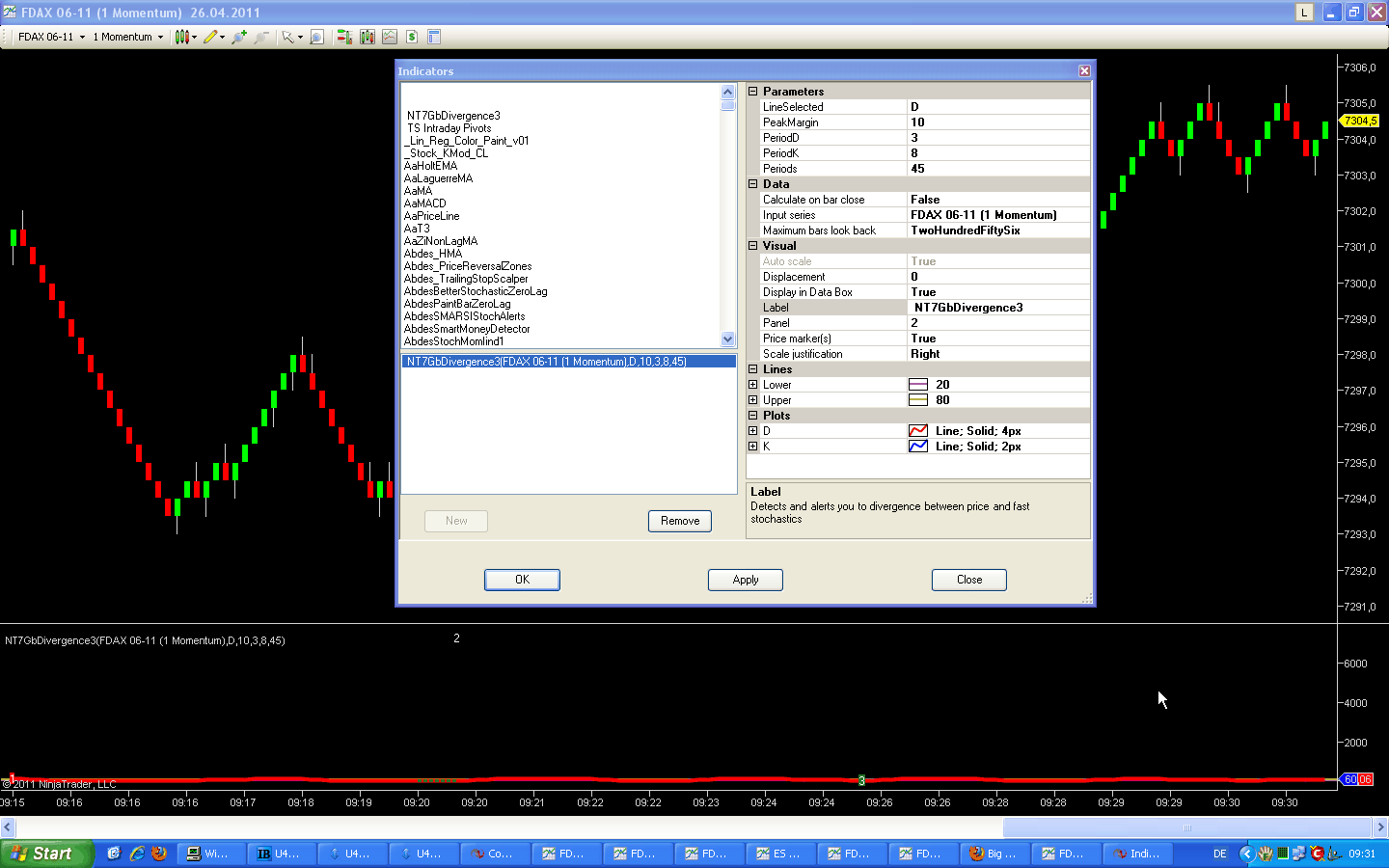1389x868 pixels.
Task: Edit the PeriodK value field
Action: (x=998, y=153)
